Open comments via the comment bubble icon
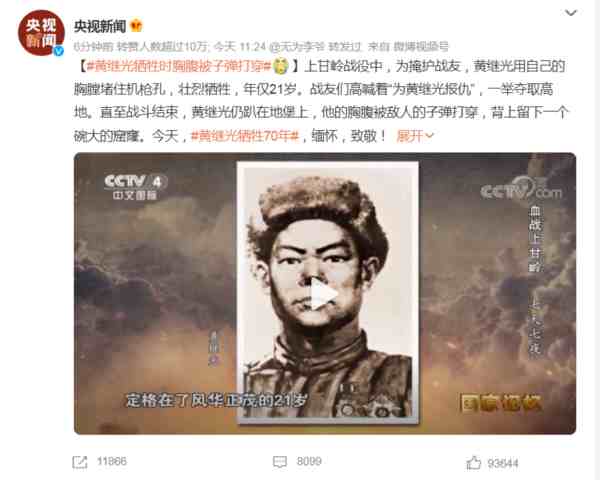600x480 pixels. tap(280, 462)
